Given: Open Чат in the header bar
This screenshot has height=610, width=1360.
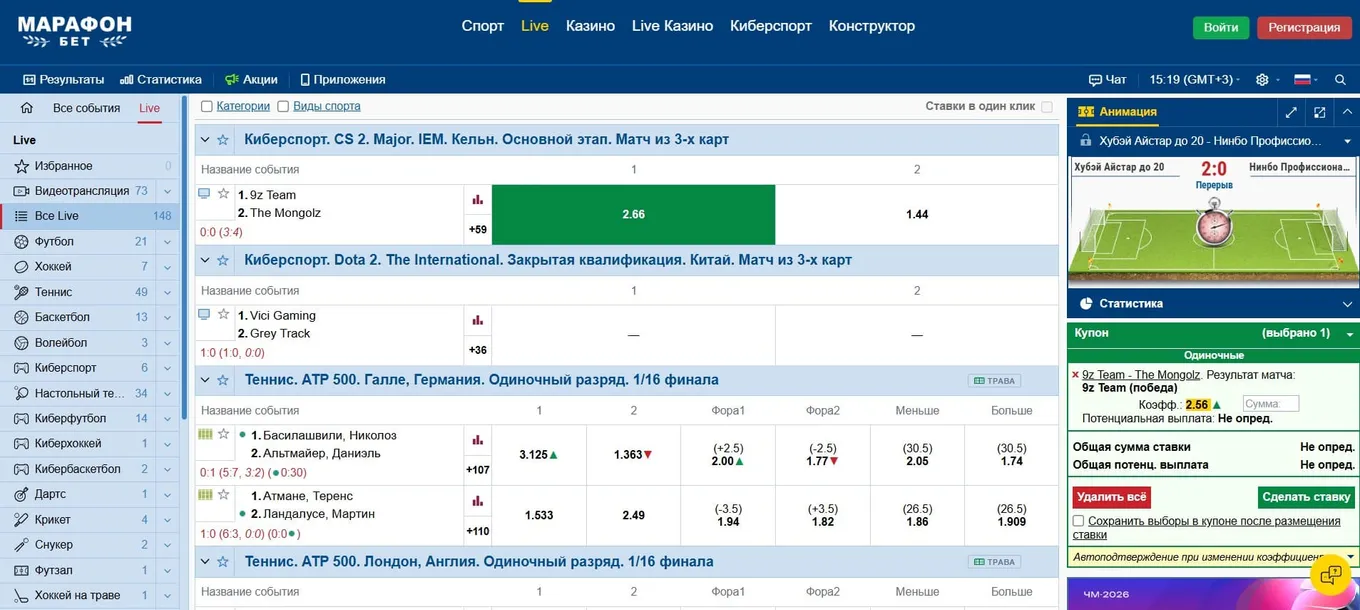Looking at the screenshot, I should click(1108, 80).
